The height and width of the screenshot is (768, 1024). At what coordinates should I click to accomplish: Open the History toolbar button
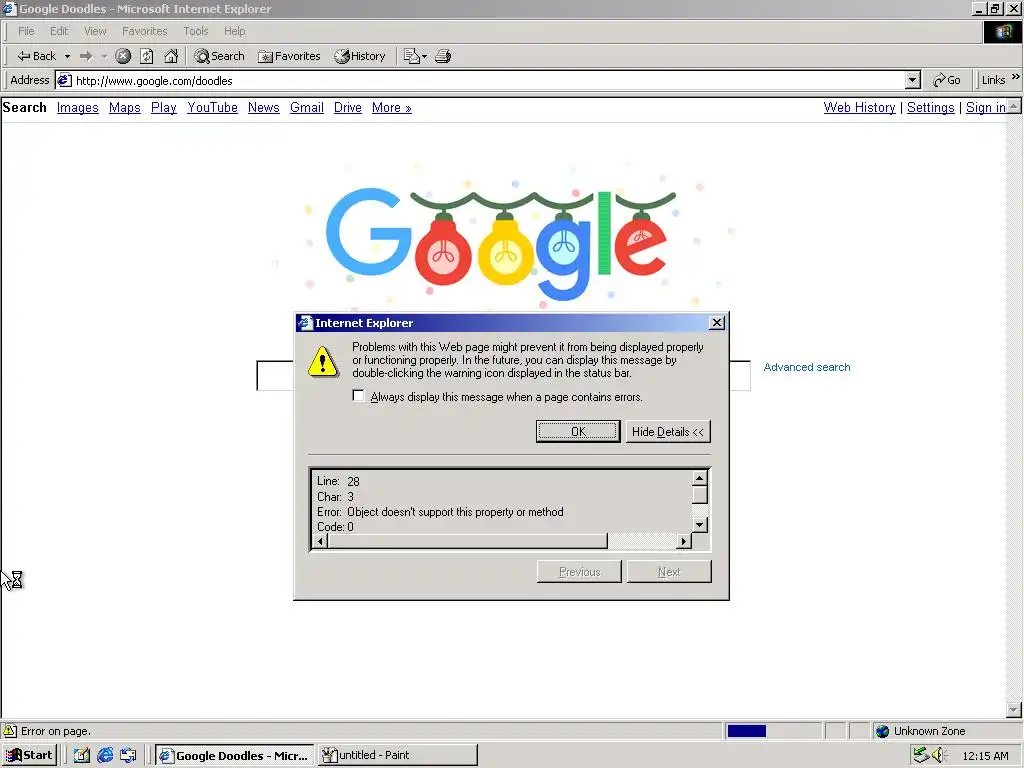(x=360, y=56)
